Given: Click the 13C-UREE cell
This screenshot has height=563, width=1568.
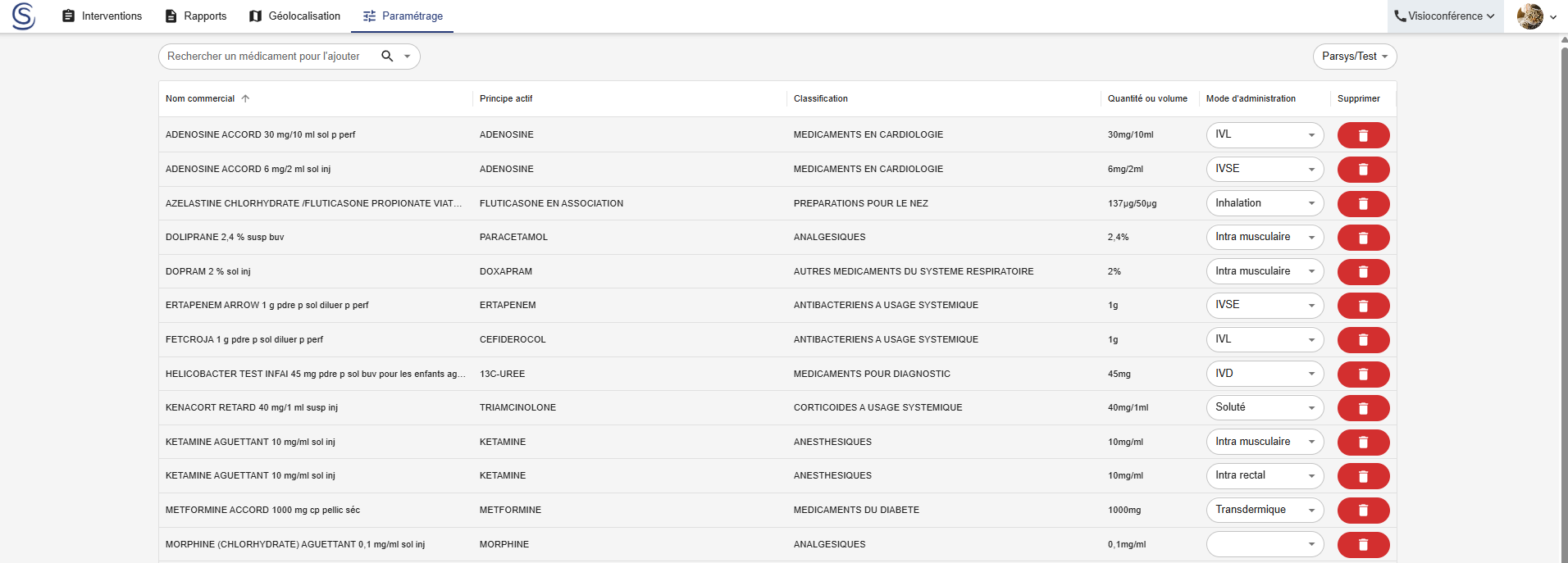Looking at the screenshot, I should point(502,374).
